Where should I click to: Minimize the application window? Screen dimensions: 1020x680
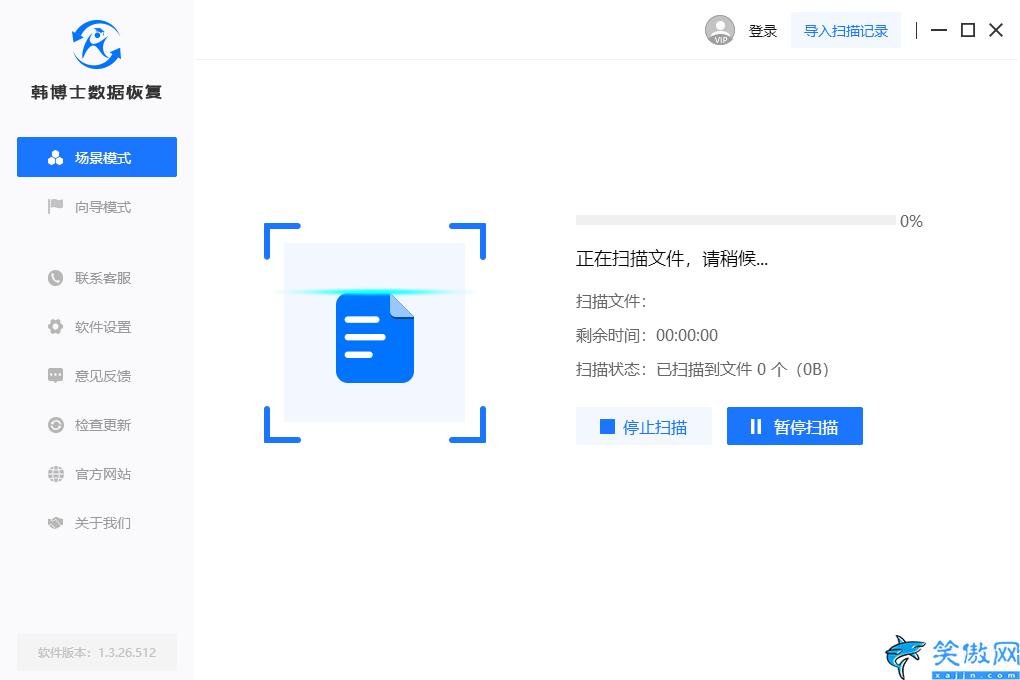click(x=939, y=30)
